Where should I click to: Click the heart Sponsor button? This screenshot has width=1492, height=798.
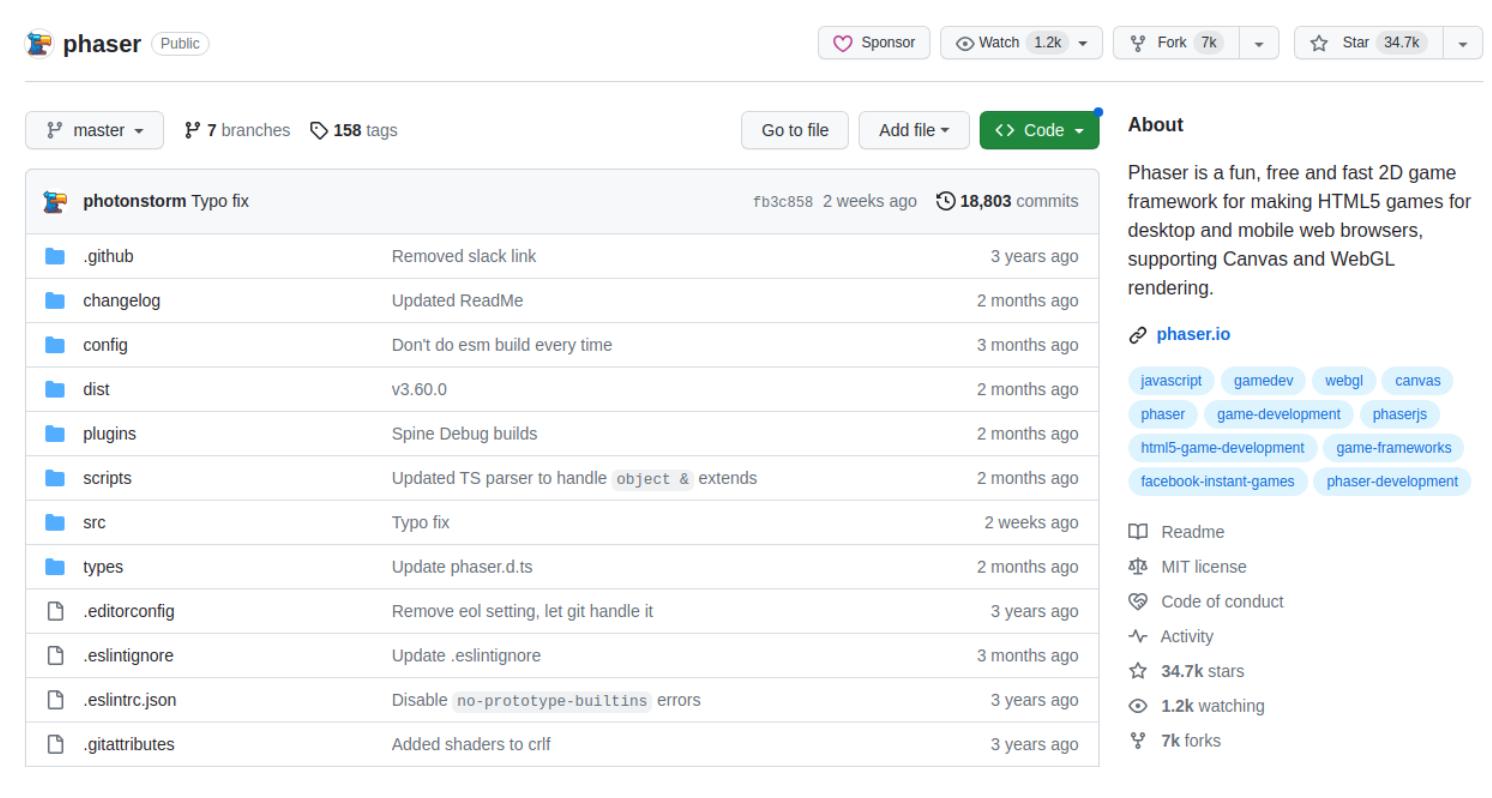point(874,43)
